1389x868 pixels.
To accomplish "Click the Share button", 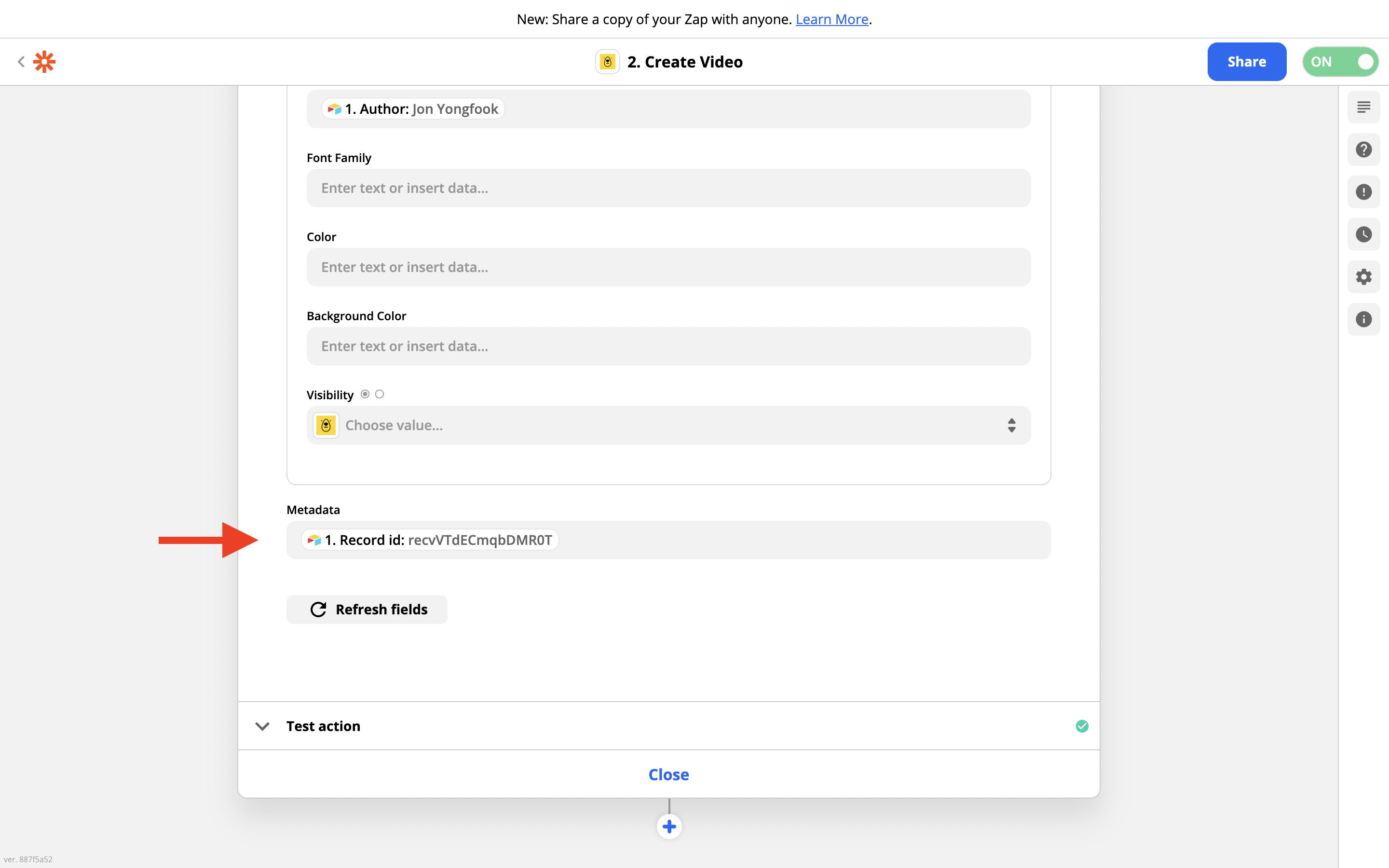I will point(1246,61).
